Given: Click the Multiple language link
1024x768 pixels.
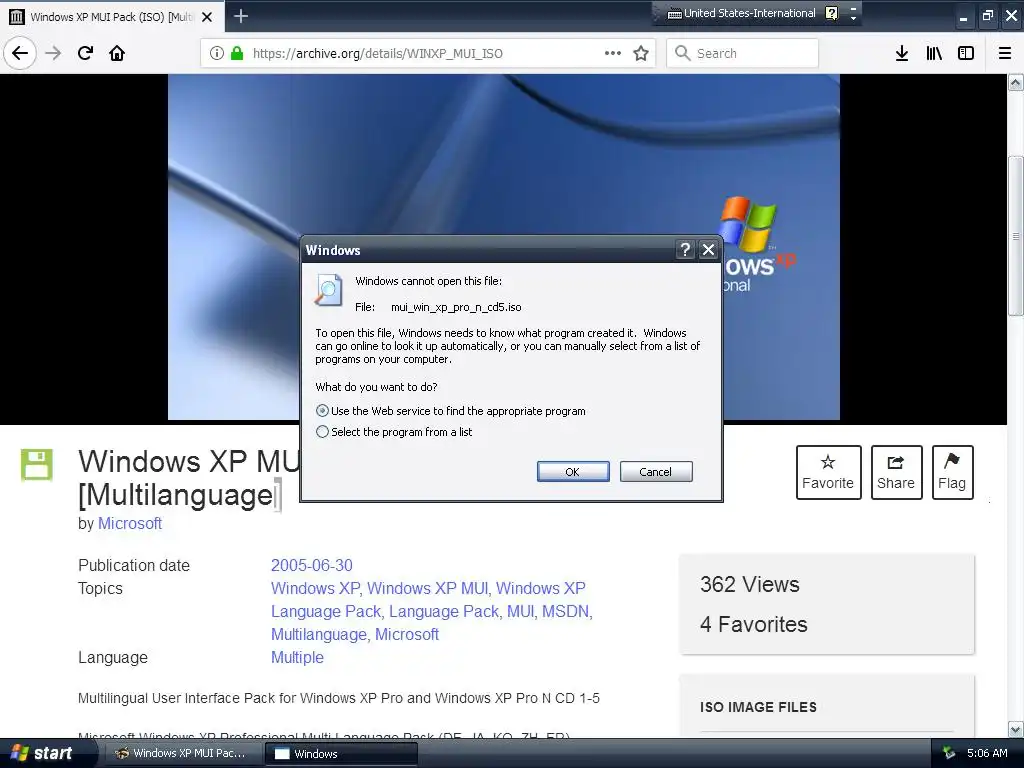Looking at the screenshot, I should point(297,657).
